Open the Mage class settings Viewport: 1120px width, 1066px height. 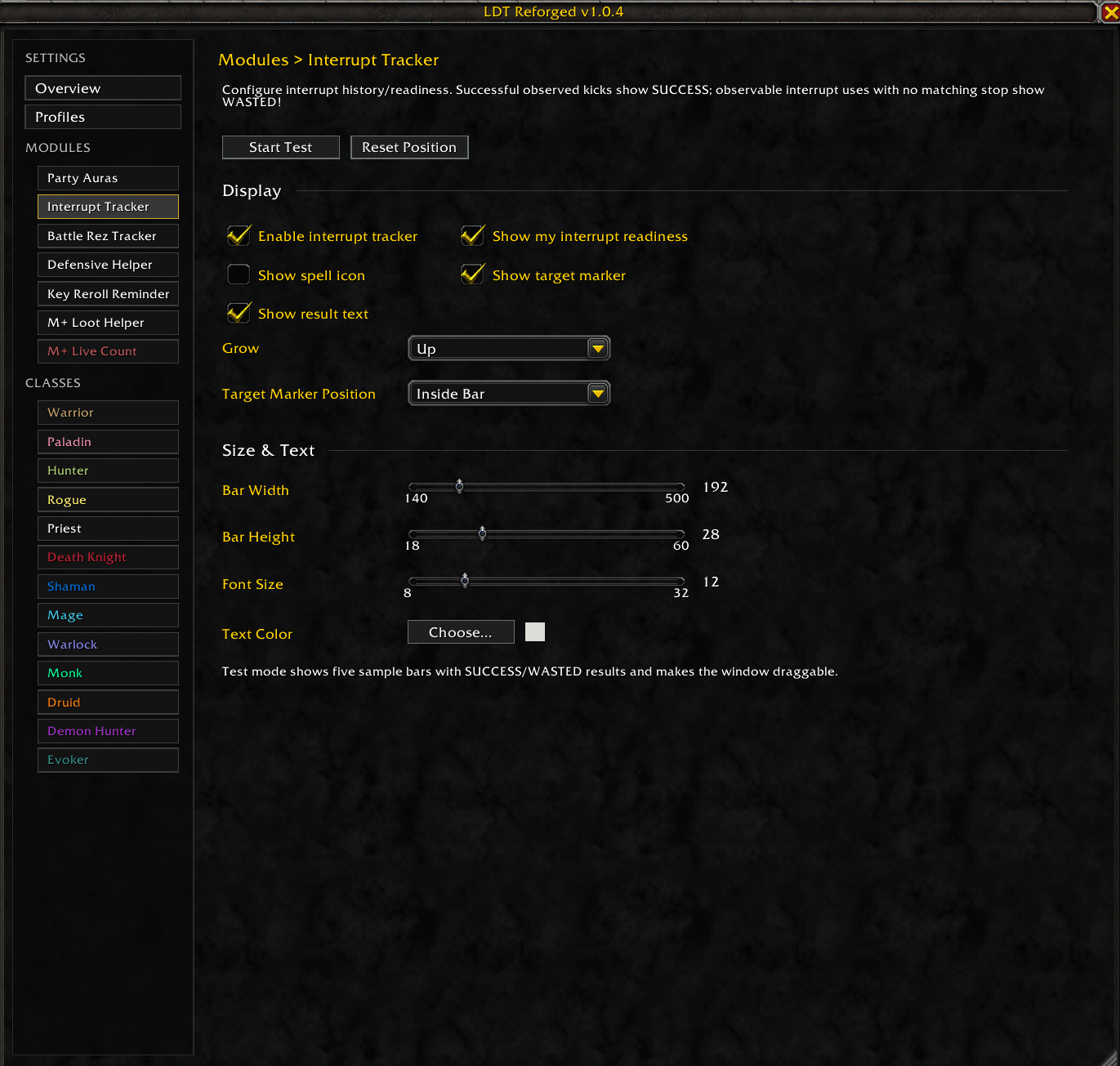coord(108,615)
